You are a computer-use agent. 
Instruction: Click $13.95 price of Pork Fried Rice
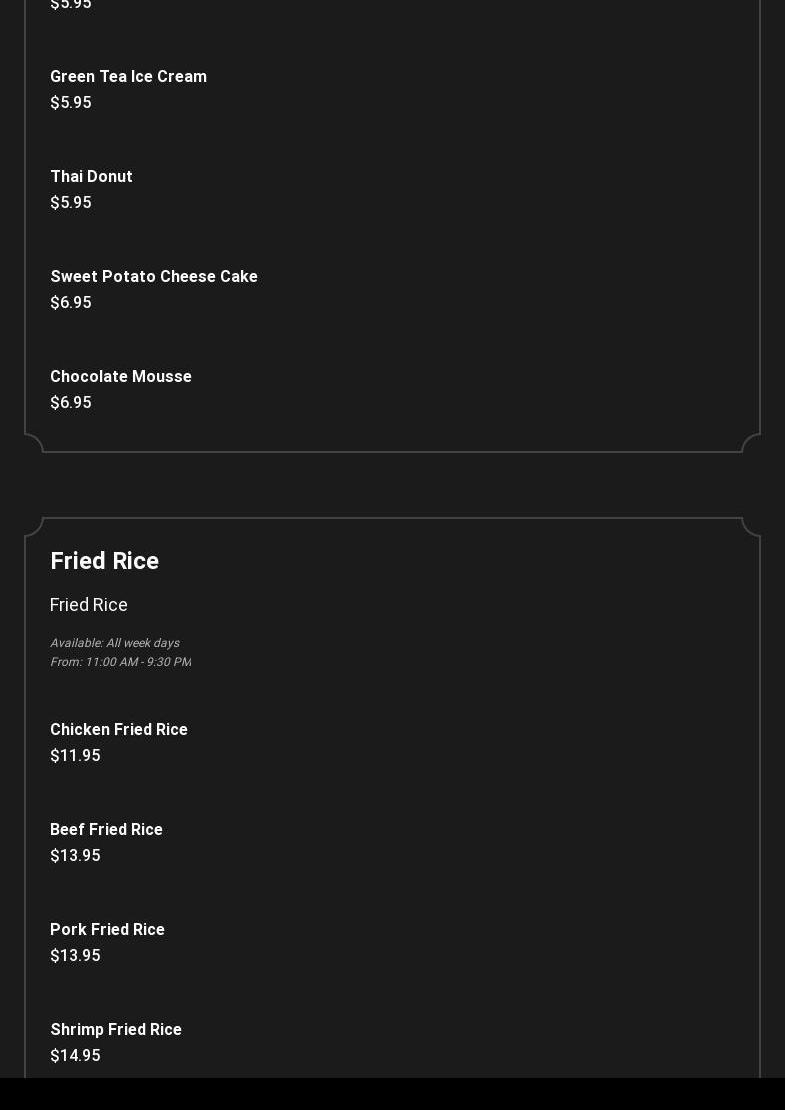[x=76, y=955]
